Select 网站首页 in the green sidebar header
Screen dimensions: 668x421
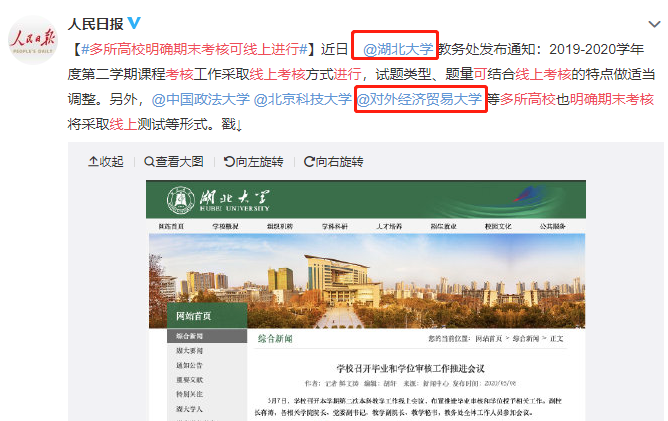(x=194, y=316)
